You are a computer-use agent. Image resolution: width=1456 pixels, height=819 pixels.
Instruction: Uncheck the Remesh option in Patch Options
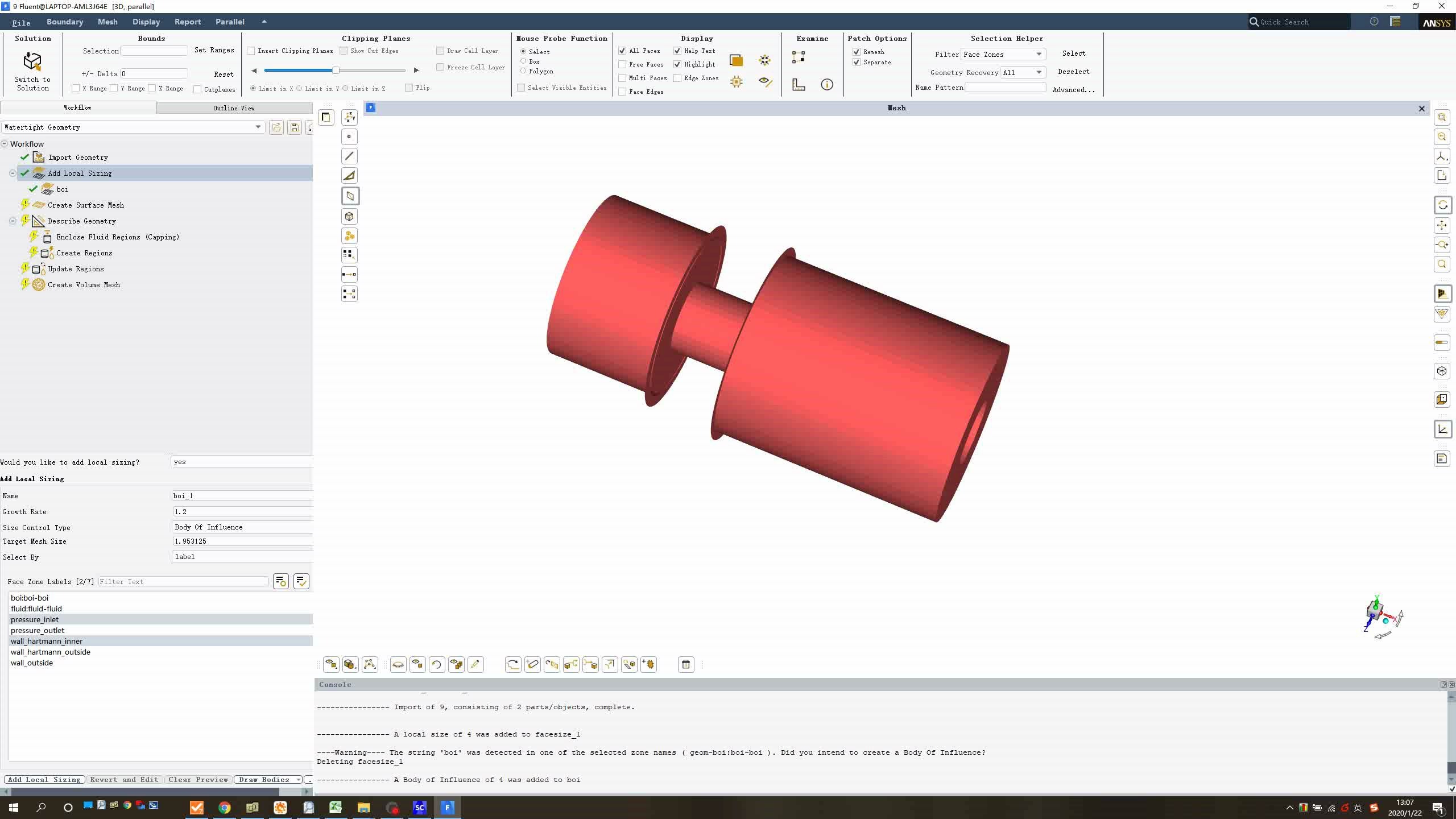pyautogui.click(x=857, y=51)
